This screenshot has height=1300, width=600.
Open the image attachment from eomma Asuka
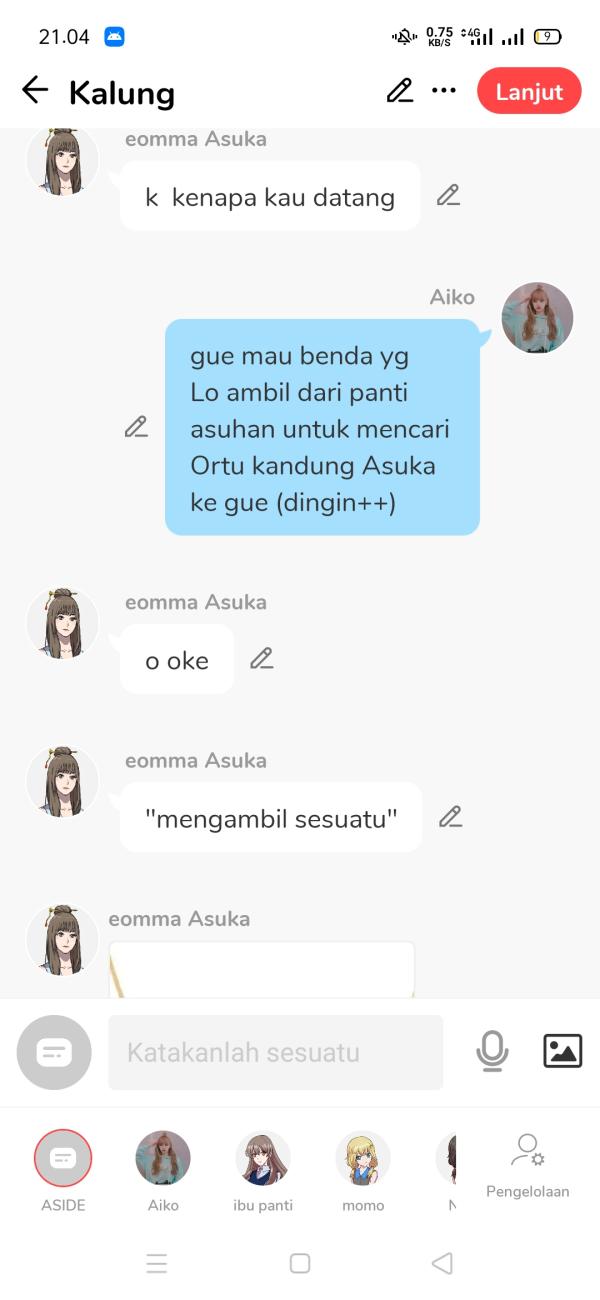(262, 969)
